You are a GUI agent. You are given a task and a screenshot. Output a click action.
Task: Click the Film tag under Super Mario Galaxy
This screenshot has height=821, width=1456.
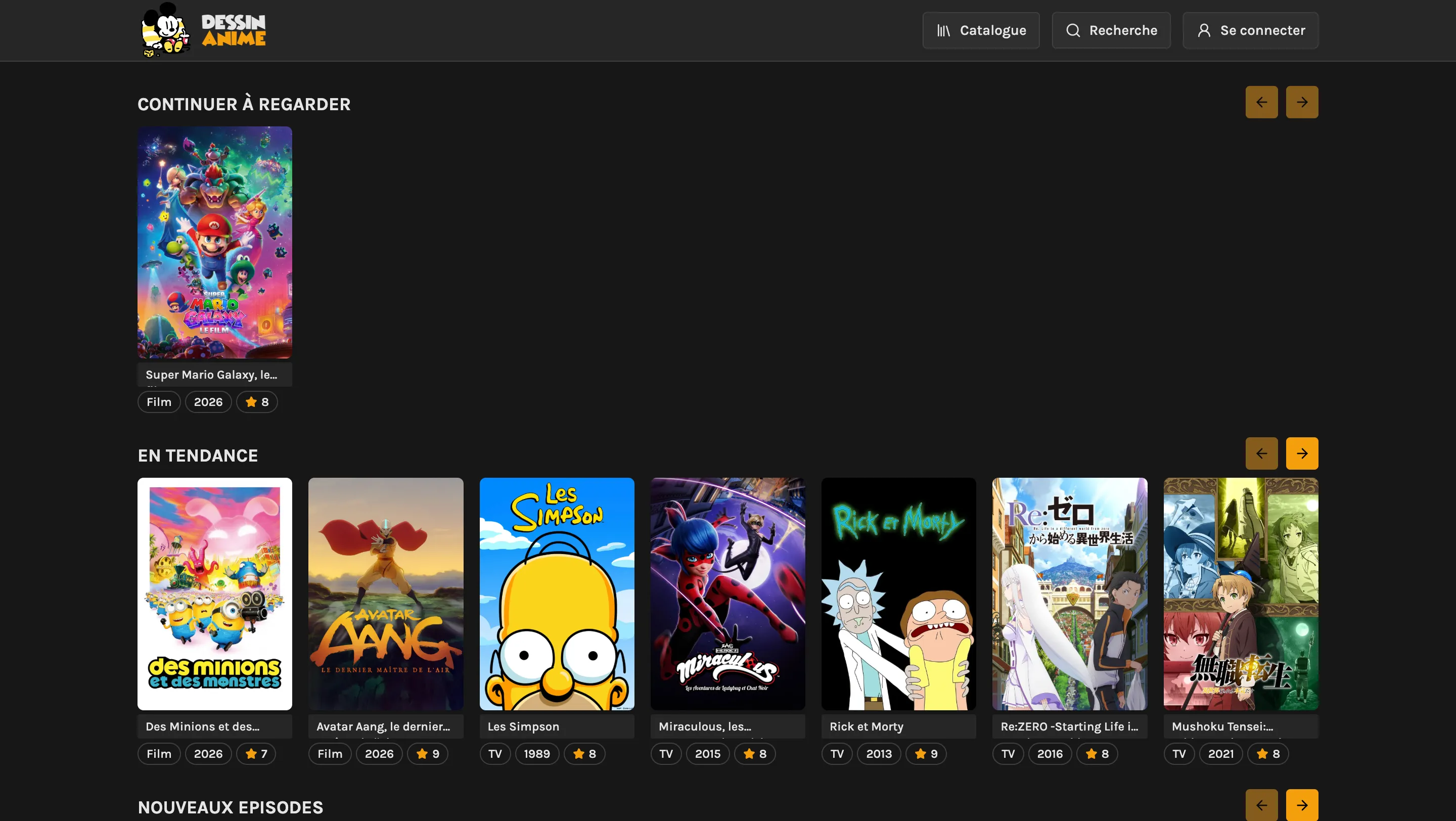159,402
